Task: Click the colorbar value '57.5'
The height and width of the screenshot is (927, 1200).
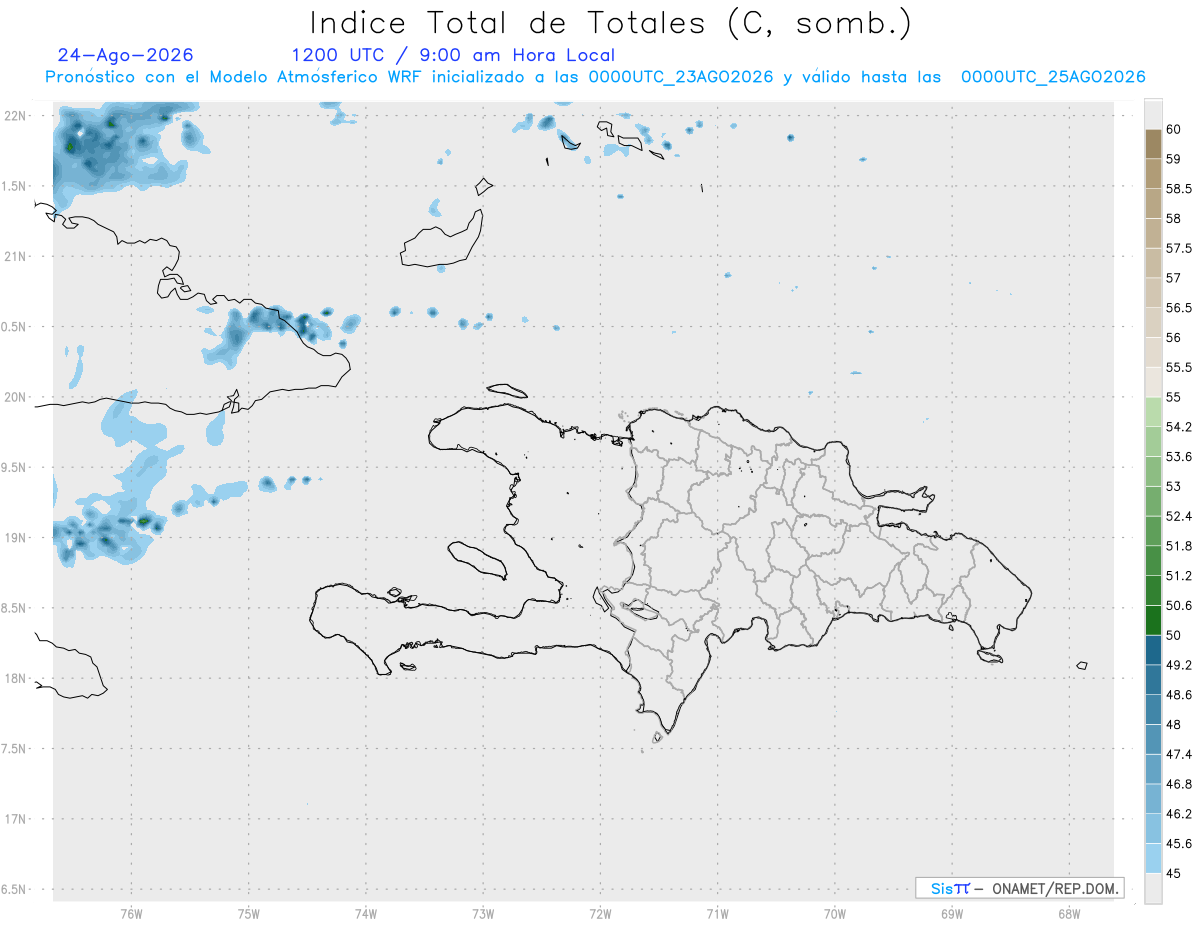Action: [1179, 248]
